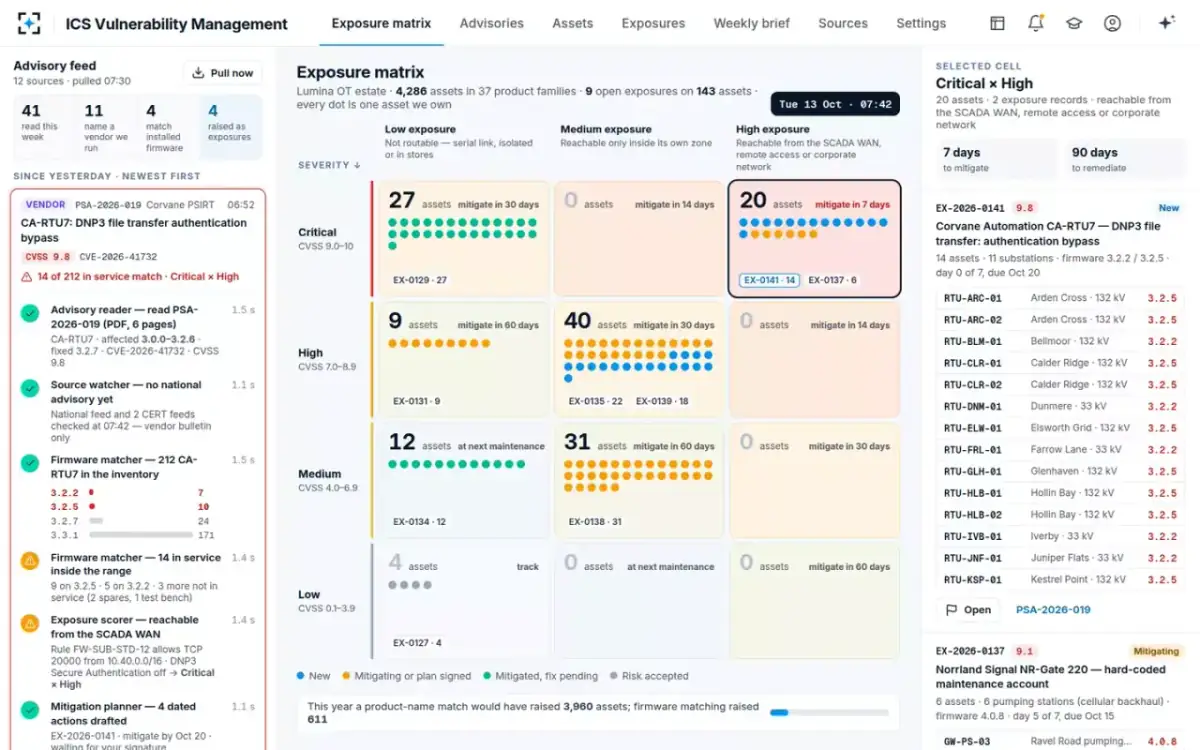Open the EX-0134 · 12 exposure chip
Image resolution: width=1200 pixels, height=750 pixels.
point(419,521)
